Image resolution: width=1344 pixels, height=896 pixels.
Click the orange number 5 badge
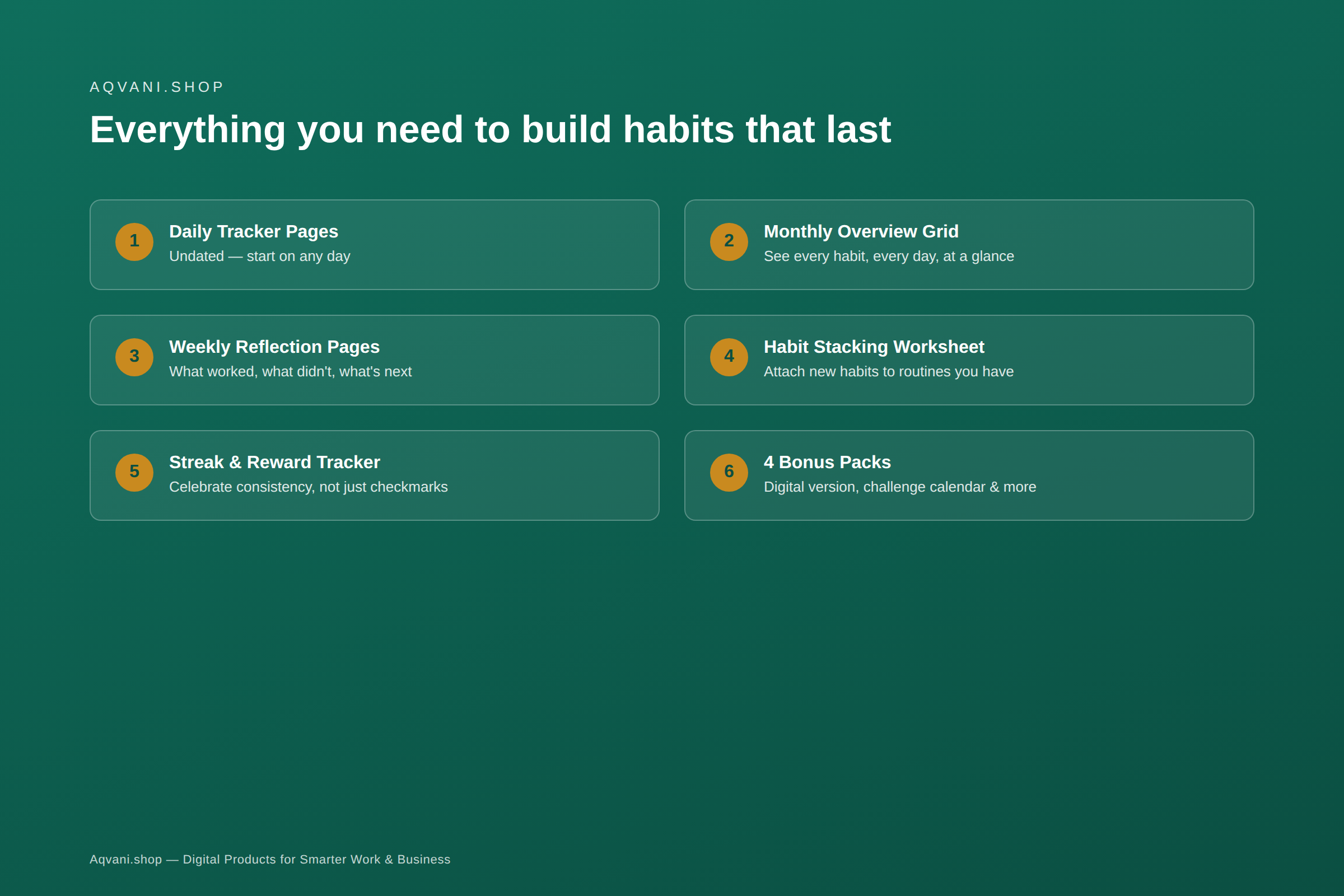coord(134,473)
